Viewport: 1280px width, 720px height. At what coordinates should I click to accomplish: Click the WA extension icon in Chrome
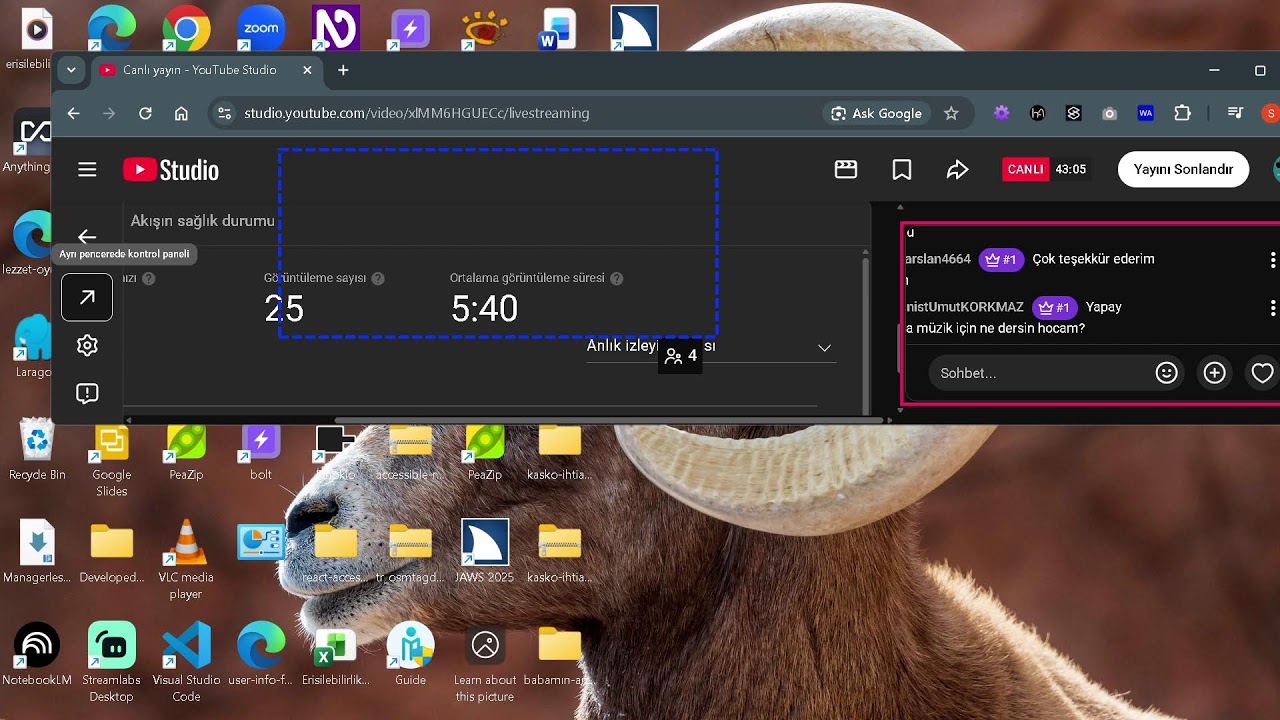pyautogui.click(x=1145, y=113)
